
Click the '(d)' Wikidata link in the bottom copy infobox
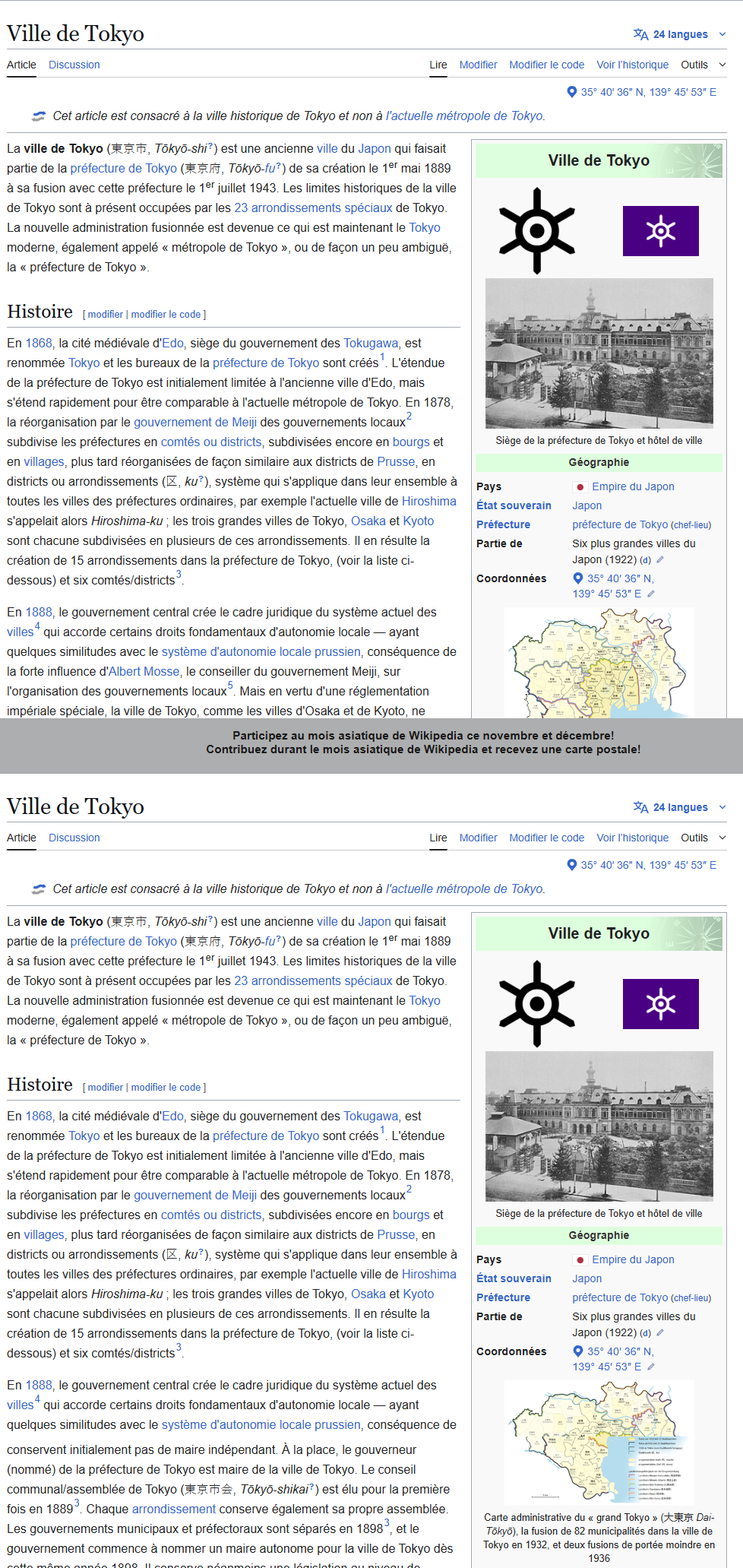[645, 1333]
